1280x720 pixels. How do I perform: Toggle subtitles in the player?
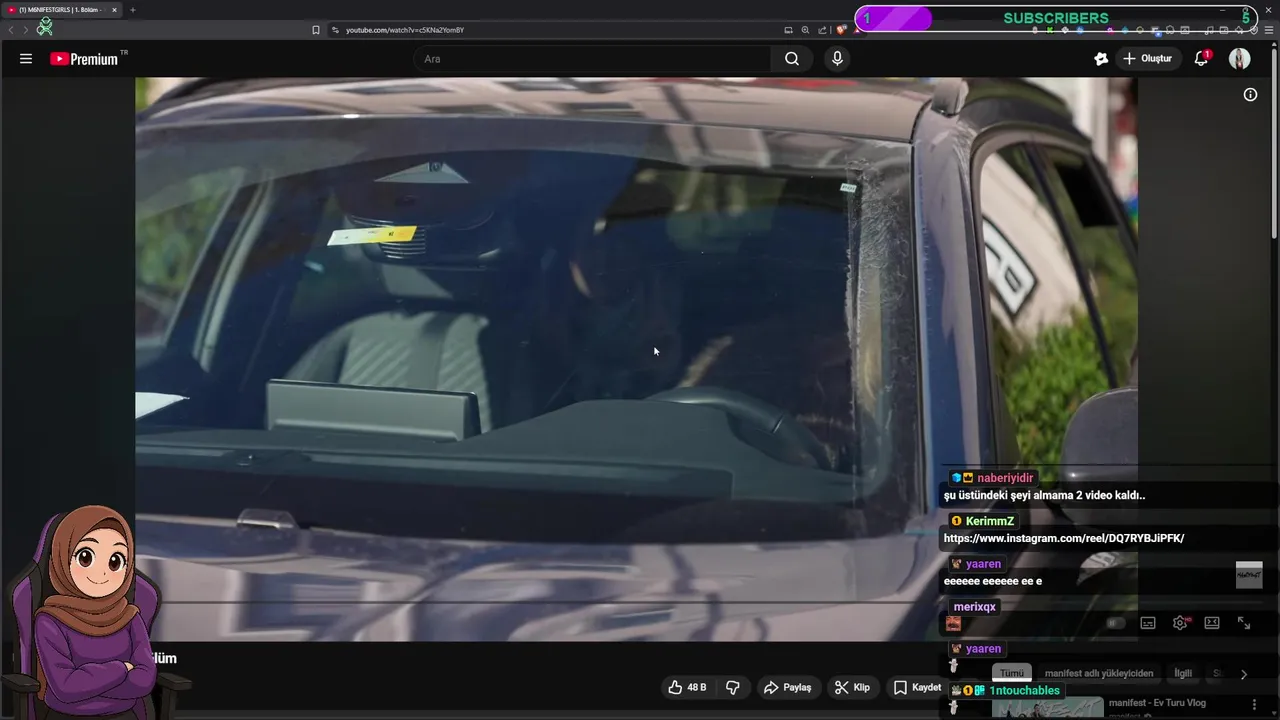pos(1148,623)
